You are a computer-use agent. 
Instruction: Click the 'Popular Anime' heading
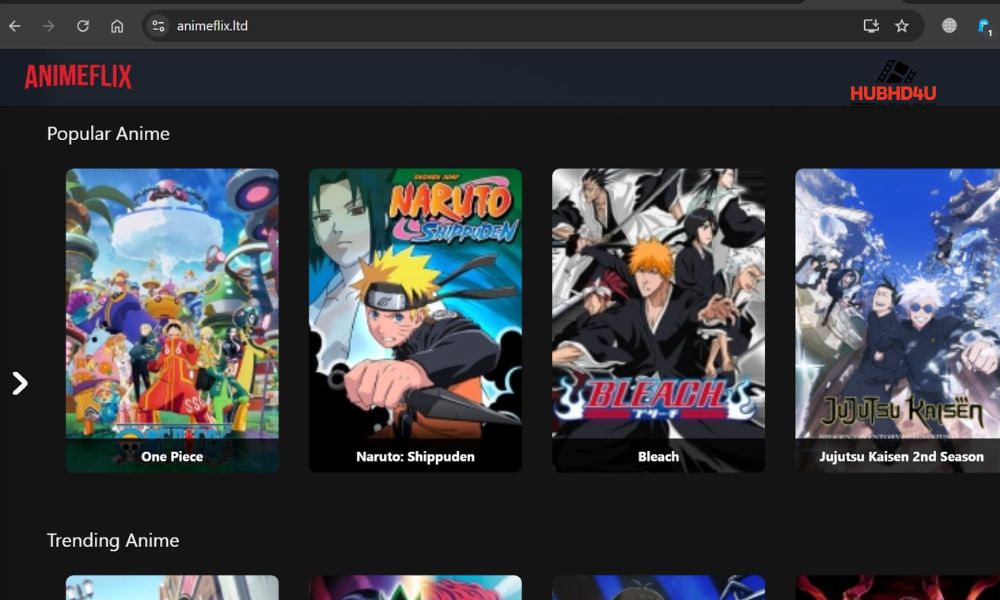point(108,134)
